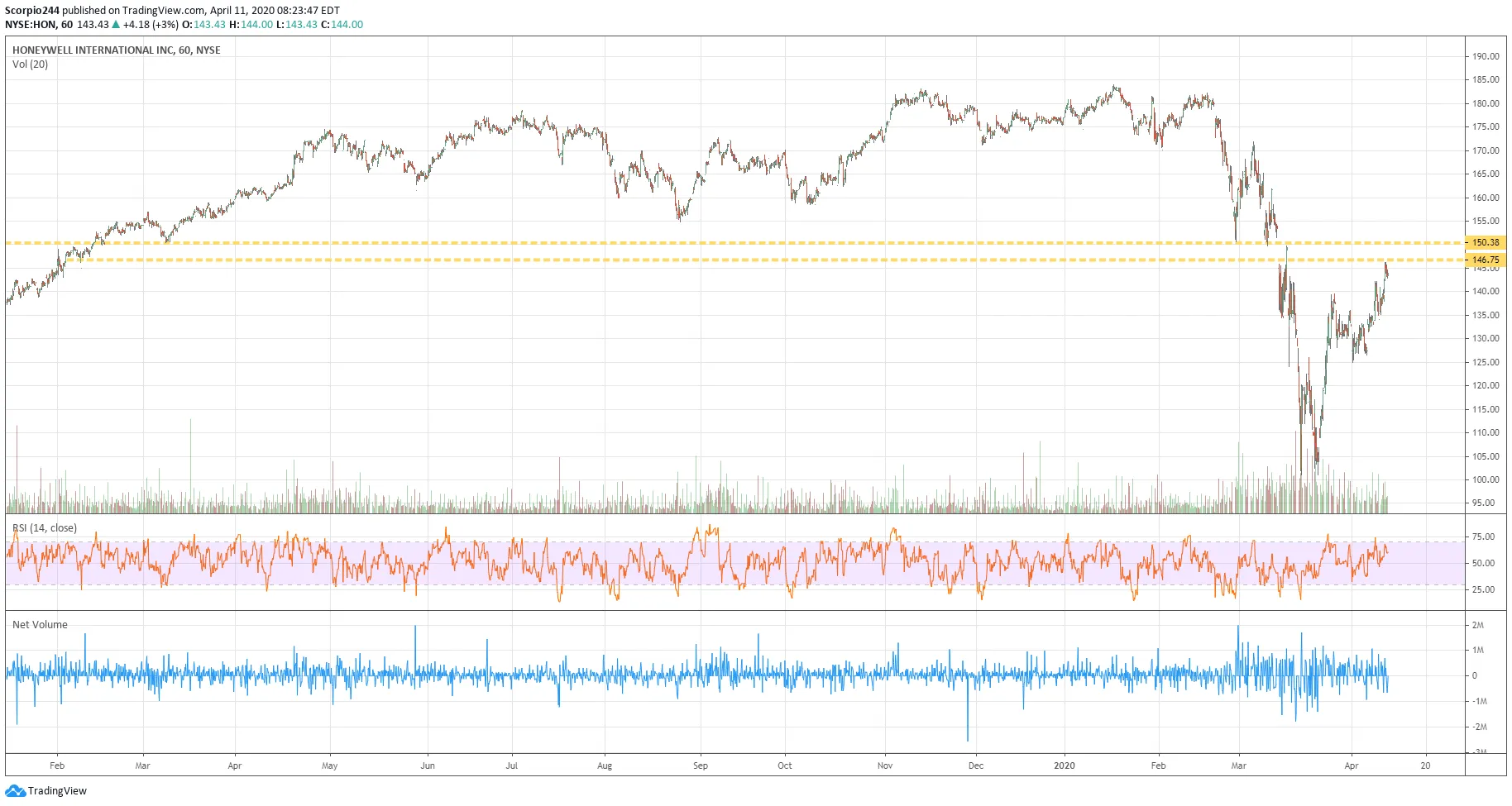Image resolution: width=1512 pixels, height=806 pixels.
Task: Click the TradingView text label
Action: click(x=57, y=791)
